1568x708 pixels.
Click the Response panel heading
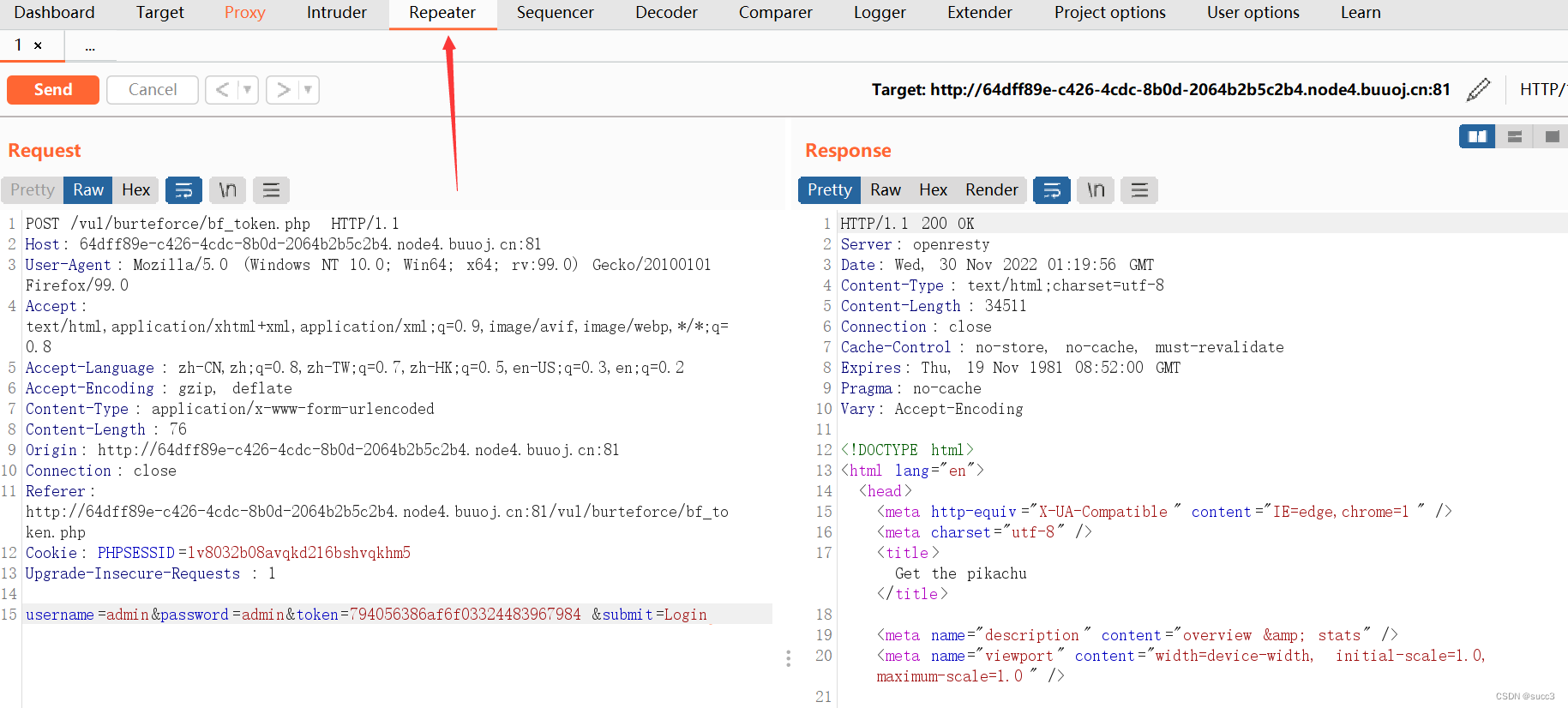pyautogui.click(x=848, y=151)
